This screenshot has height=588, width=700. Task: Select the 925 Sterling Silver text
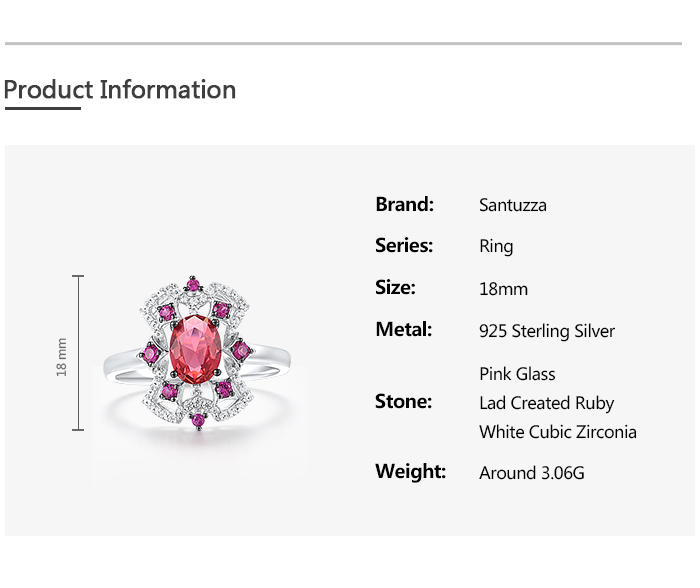(546, 331)
